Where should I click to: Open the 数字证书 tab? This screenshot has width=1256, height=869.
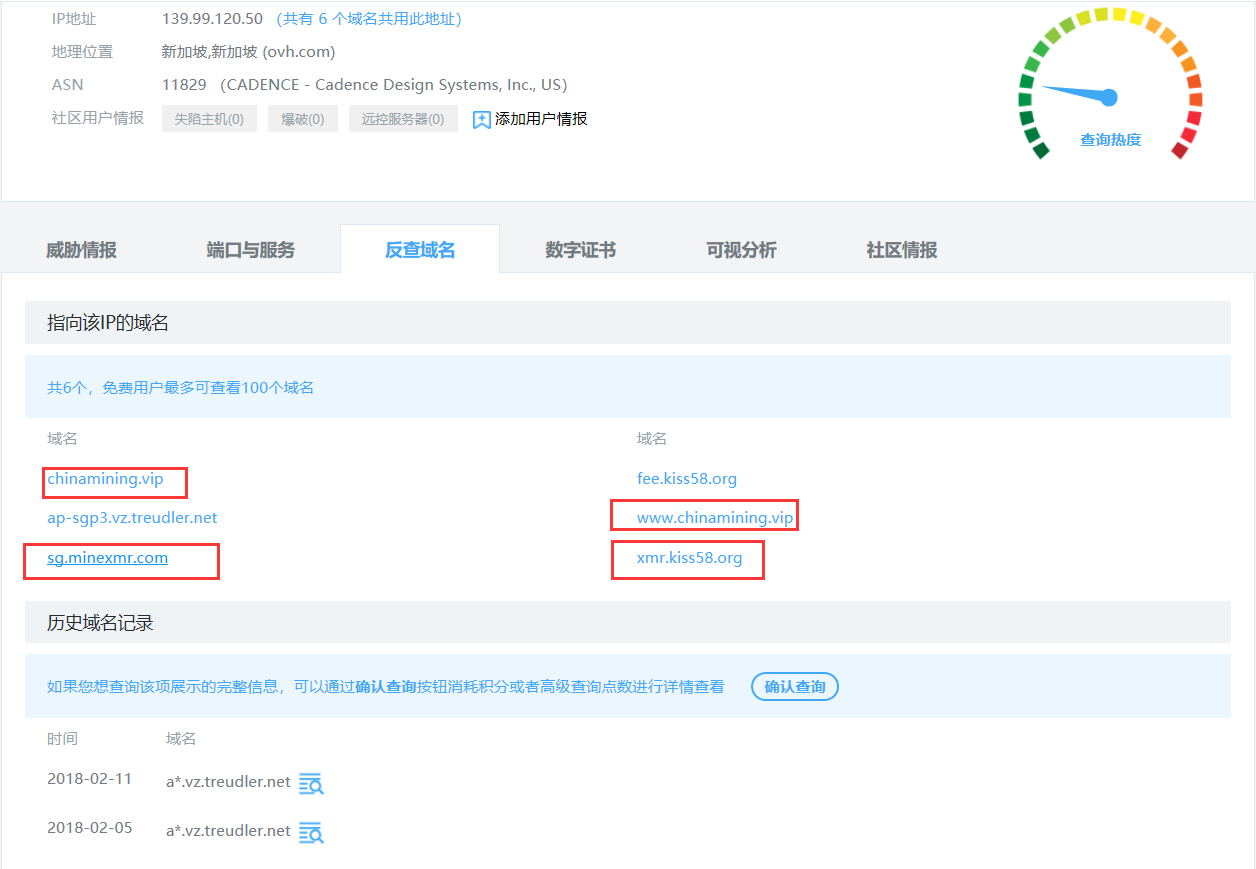(x=581, y=250)
